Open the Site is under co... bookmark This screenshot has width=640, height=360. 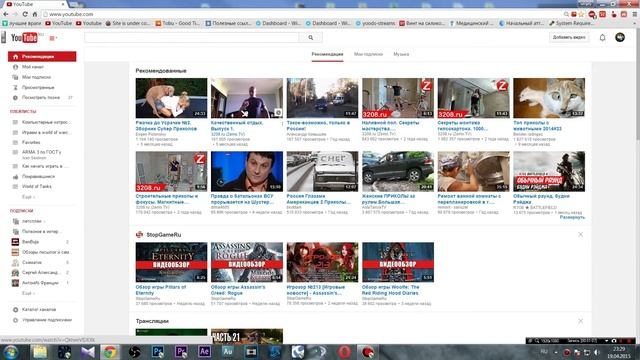tap(127, 23)
